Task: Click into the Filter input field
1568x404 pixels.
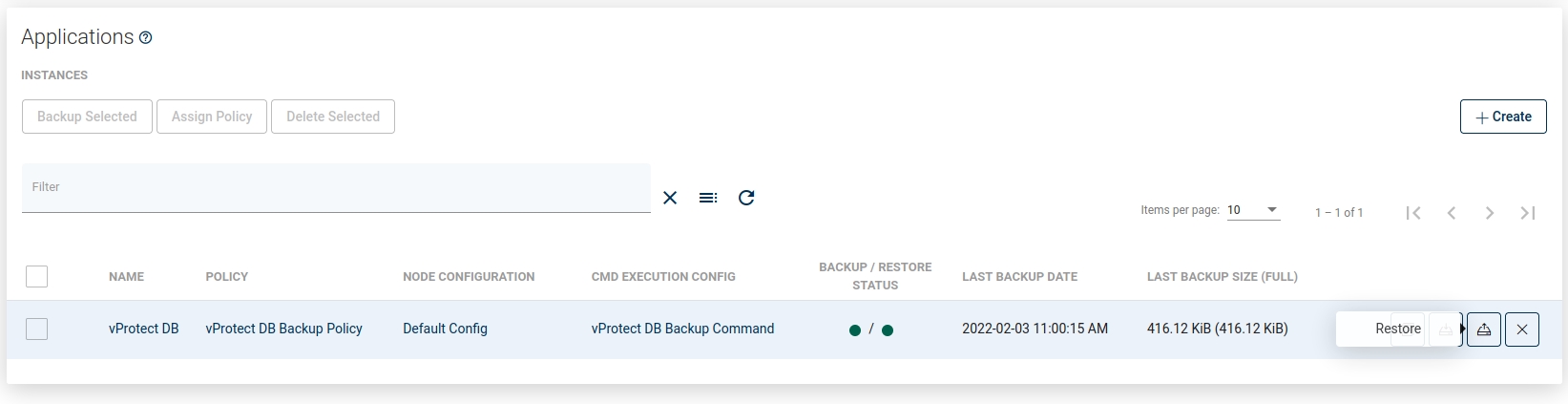Action: click(336, 188)
